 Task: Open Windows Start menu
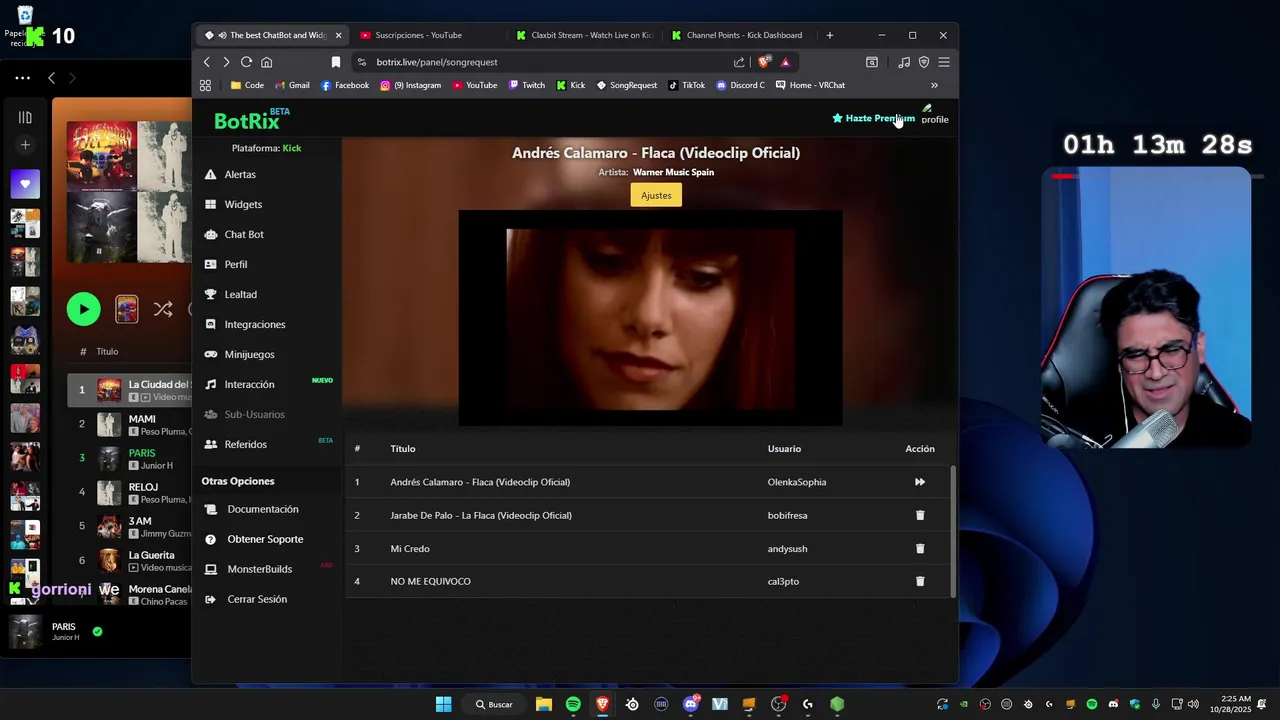443,704
